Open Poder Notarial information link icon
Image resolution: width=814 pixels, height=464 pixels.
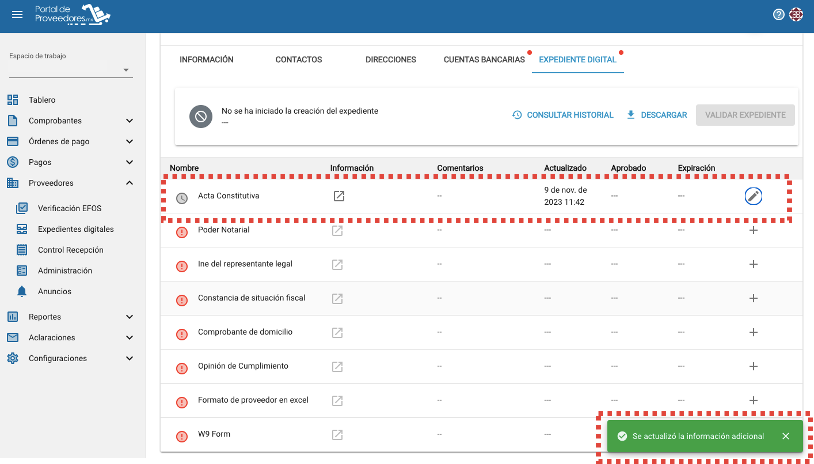click(337, 230)
